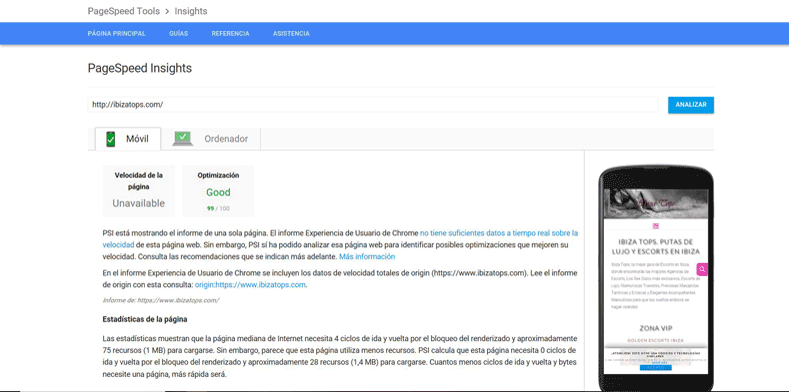The width and height of the screenshot is (789, 392).
Task: Switch to the Ordenador tab
Action: (211, 139)
